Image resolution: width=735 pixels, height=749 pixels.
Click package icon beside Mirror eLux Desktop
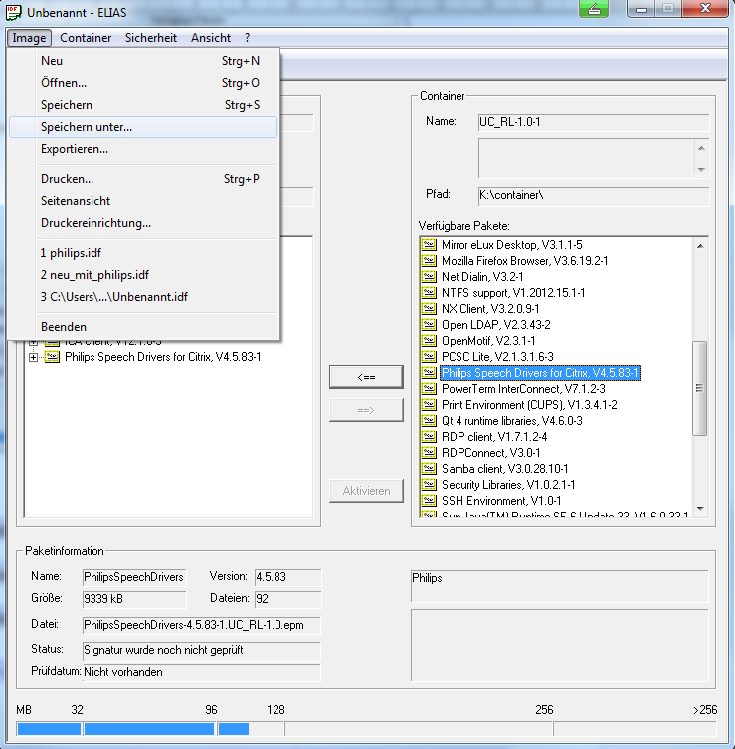click(x=429, y=245)
